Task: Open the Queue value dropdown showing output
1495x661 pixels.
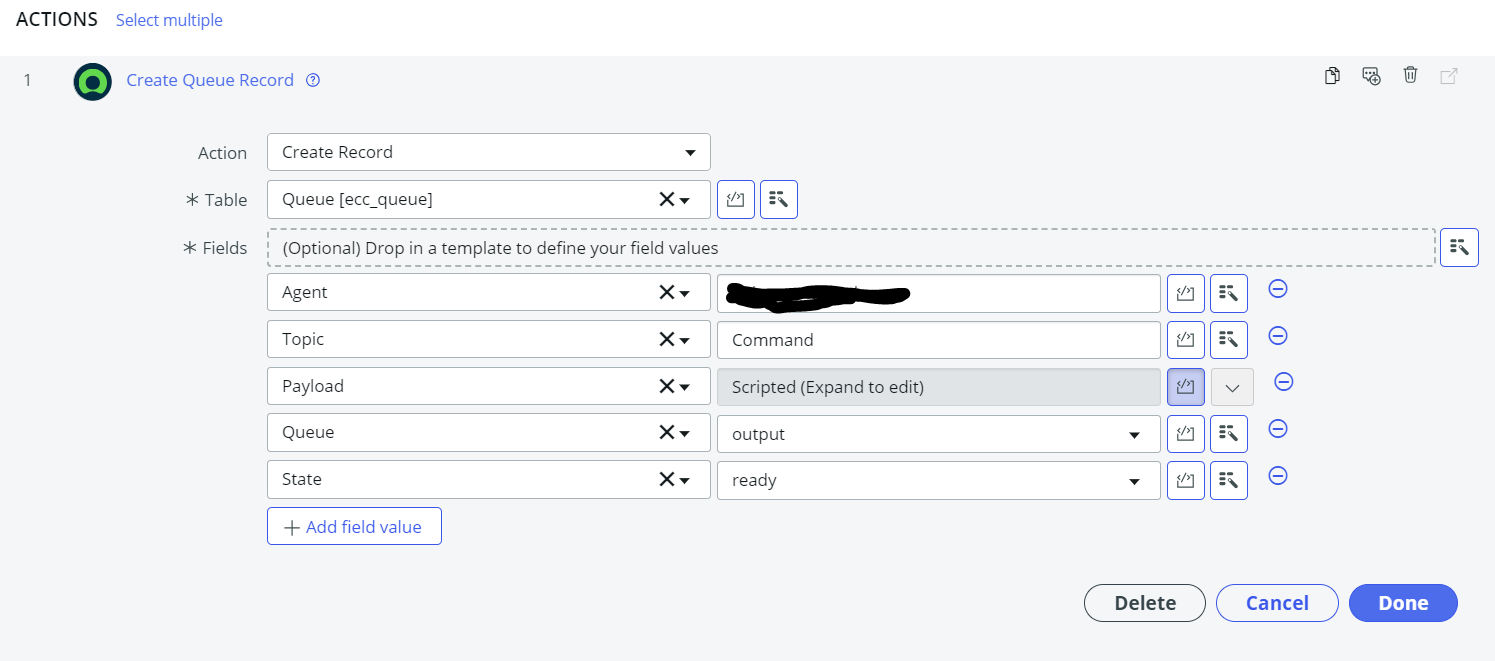Action: 939,434
